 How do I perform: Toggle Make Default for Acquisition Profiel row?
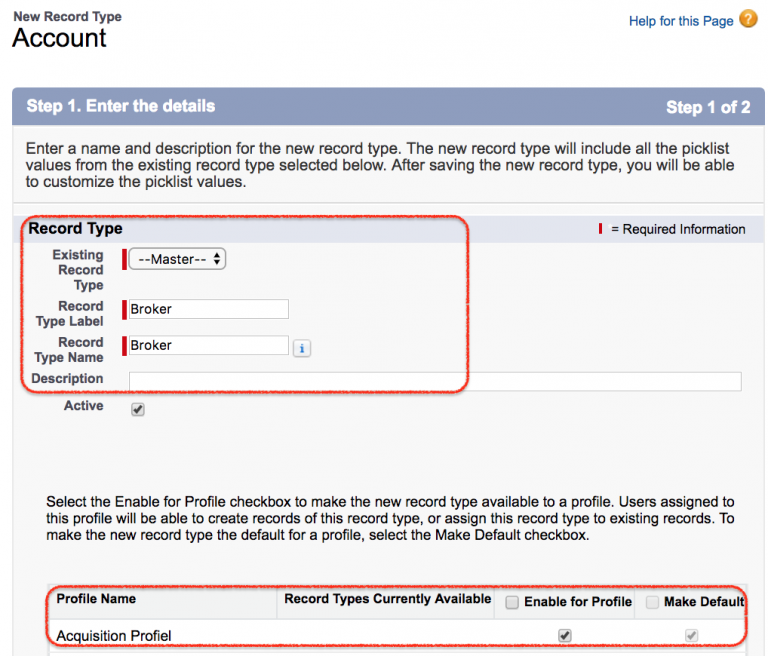click(691, 635)
